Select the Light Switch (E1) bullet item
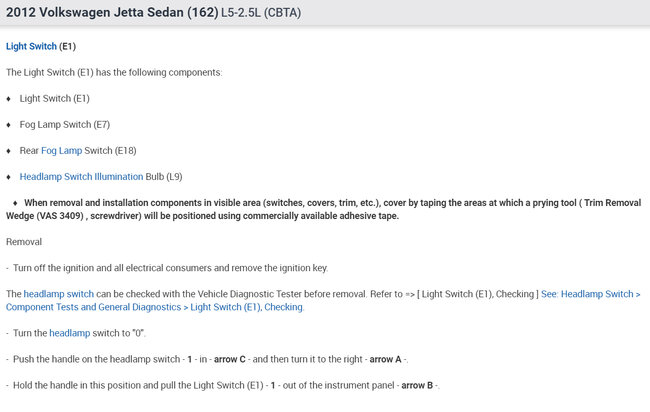Screen dimensions: 650x412 coord(54,98)
